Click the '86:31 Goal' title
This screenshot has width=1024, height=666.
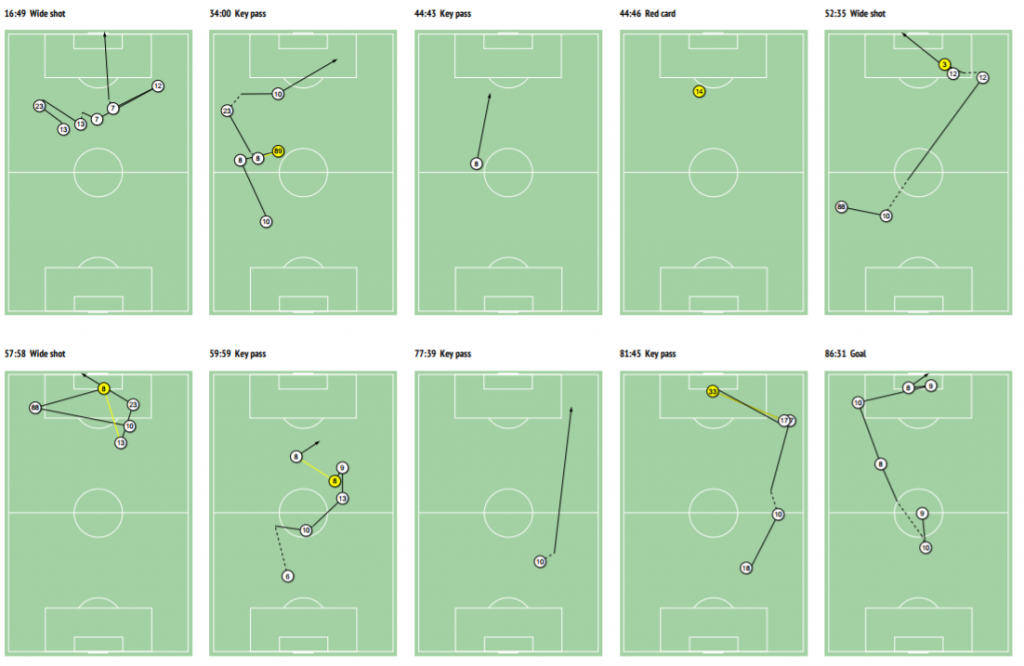[x=845, y=353]
